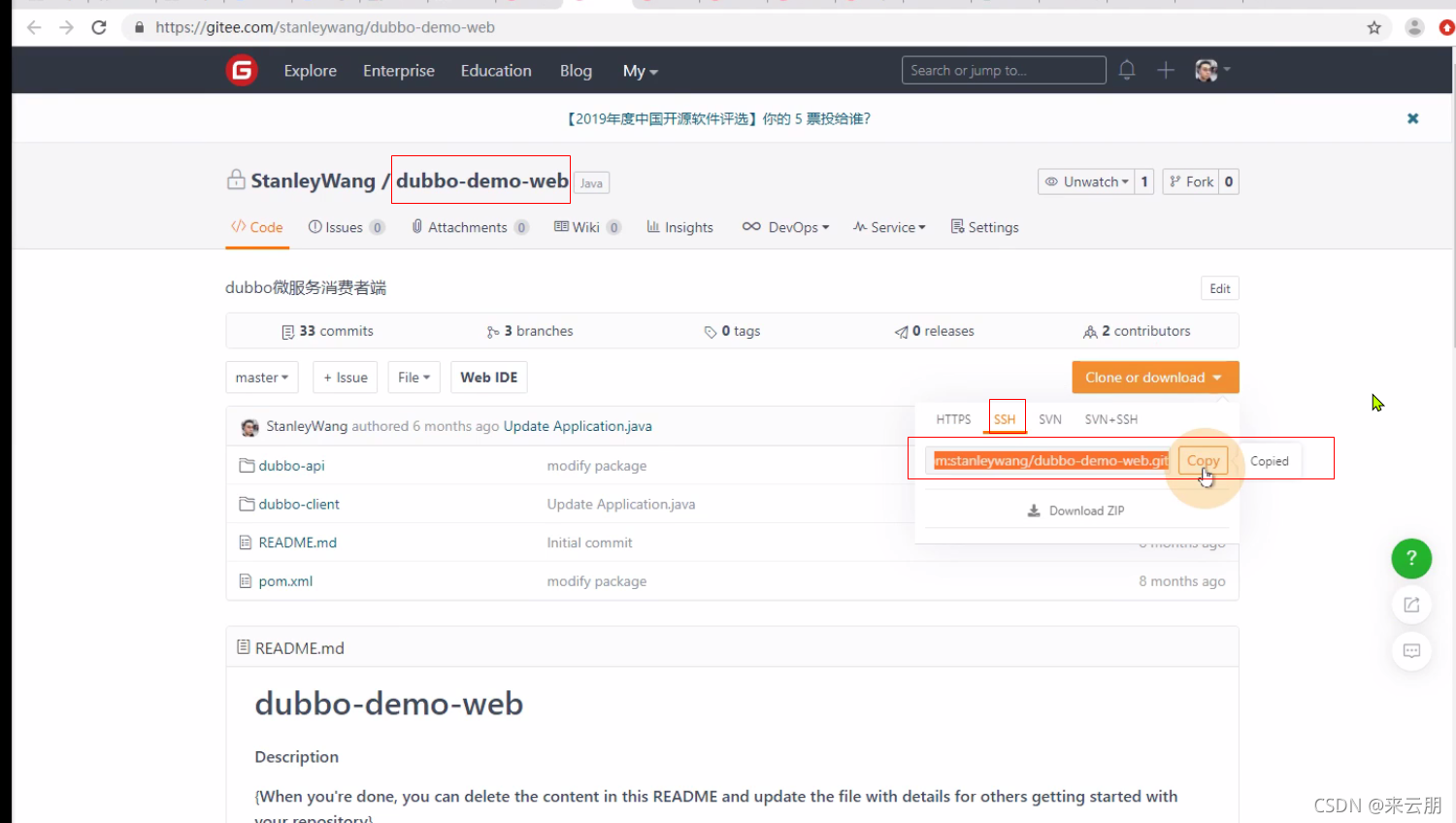Click the + Issue button
Screen dimensions: 1456x823
pos(345,378)
